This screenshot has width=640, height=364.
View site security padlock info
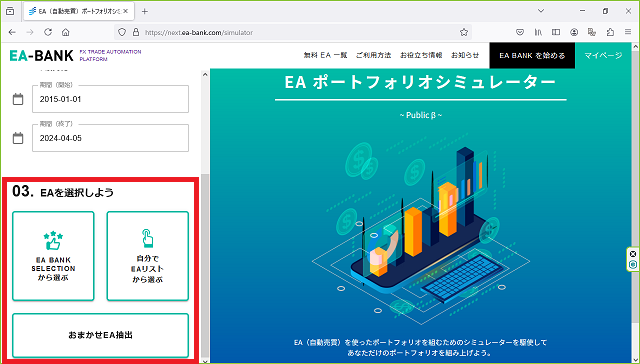(x=136, y=32)
